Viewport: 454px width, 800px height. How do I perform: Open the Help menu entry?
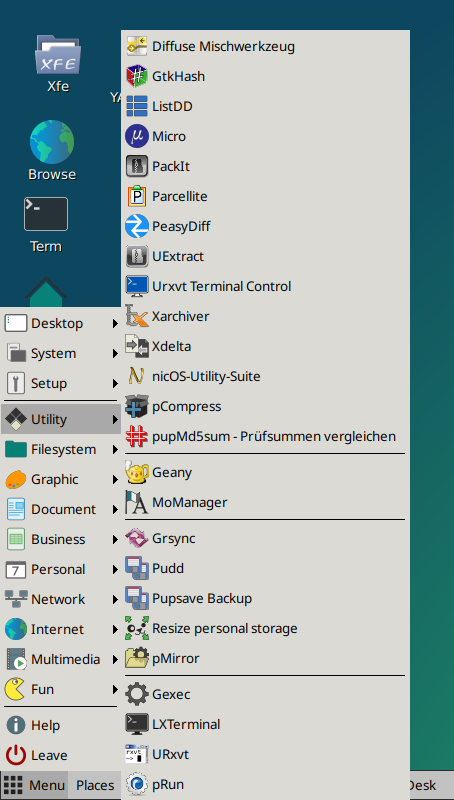tap(61, 725)
